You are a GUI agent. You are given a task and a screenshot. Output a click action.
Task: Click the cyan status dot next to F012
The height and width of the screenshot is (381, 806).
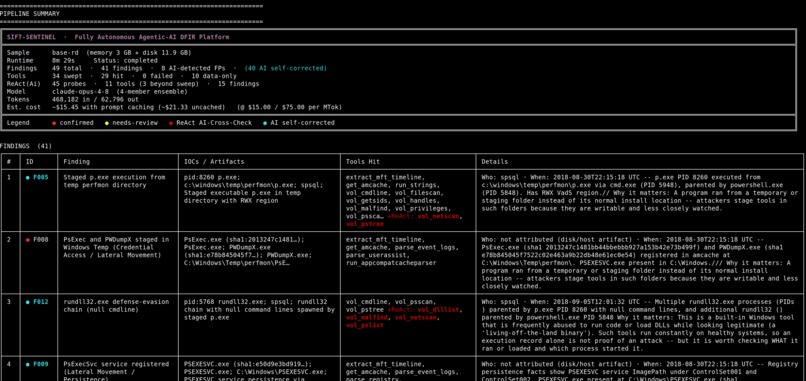27,302
